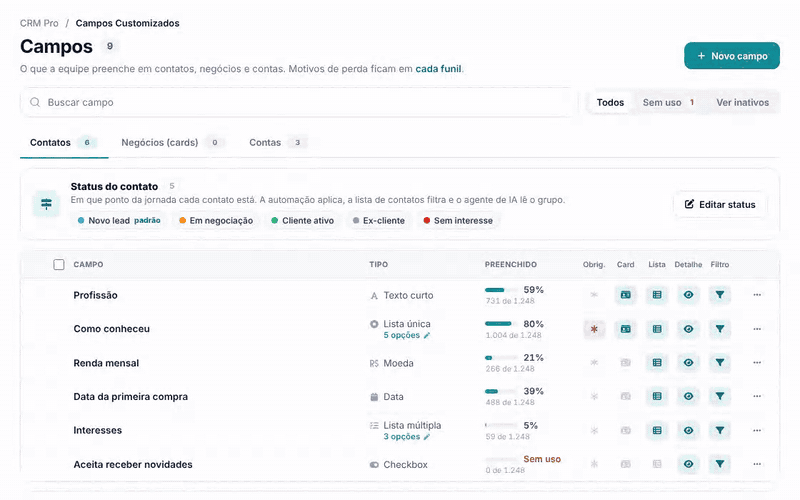Image resolution: width=800 pixels, height=500 pixels.
Task: Toggle Filtro funnel icon for Profissão
Action: pos(720,295)
